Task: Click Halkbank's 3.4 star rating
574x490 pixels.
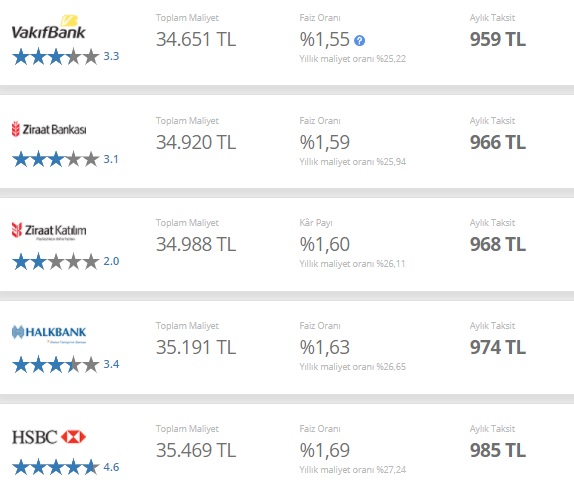Action: [x=66, y=364]
